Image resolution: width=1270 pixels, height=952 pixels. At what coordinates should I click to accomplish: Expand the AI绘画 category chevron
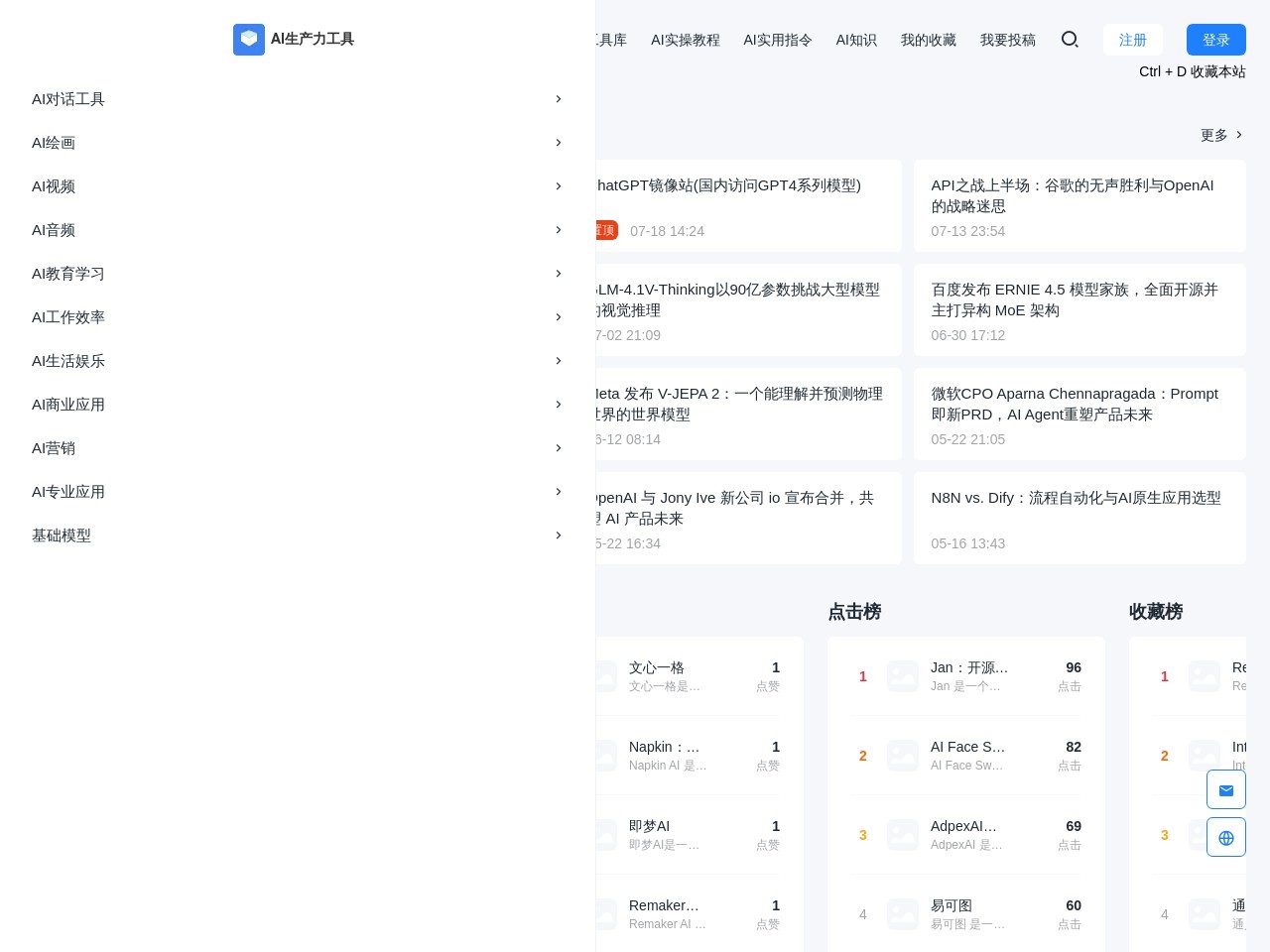pos(559,143)
